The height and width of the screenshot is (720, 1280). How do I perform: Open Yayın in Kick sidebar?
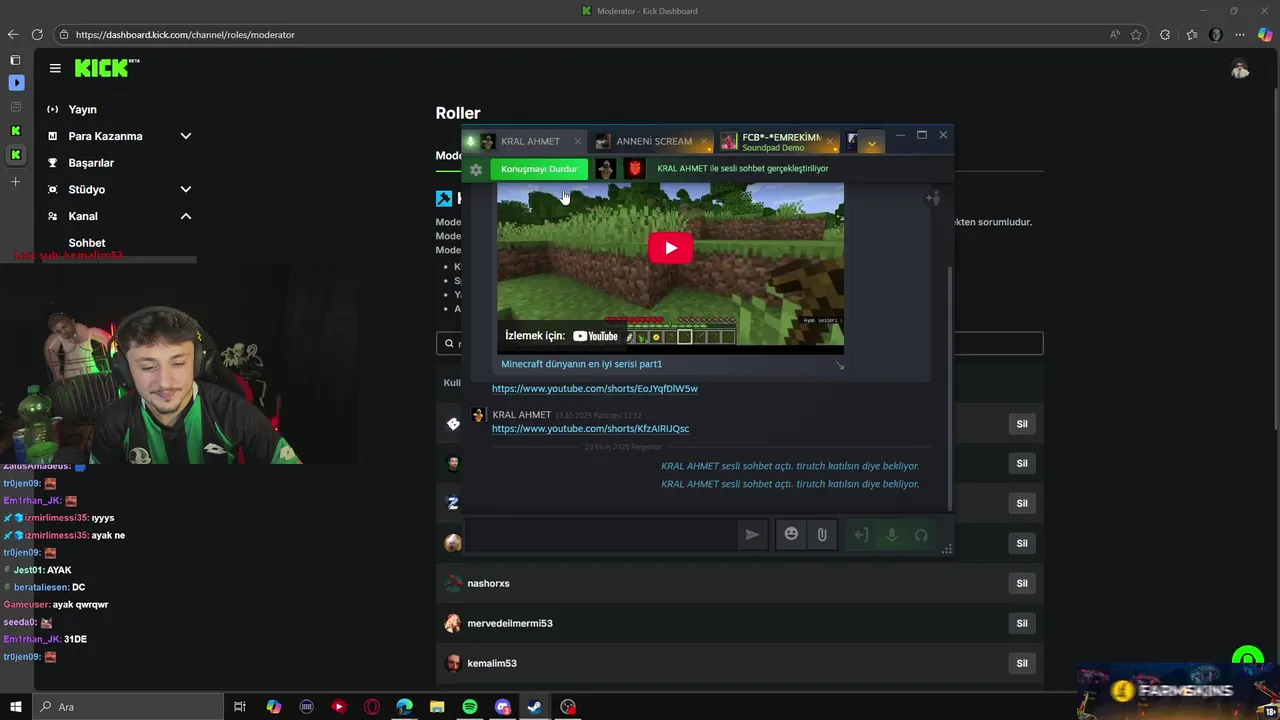(82, 109)
